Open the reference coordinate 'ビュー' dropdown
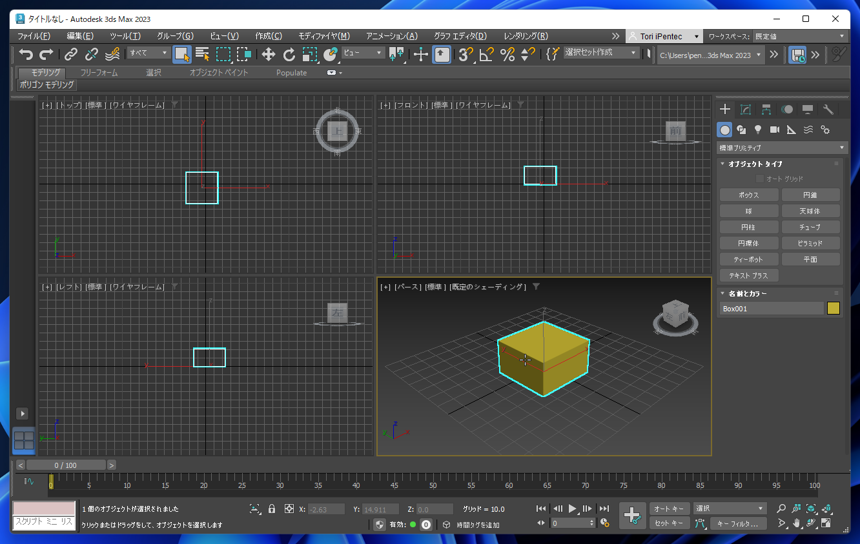The image size is (860, 544). coord(363,53)
